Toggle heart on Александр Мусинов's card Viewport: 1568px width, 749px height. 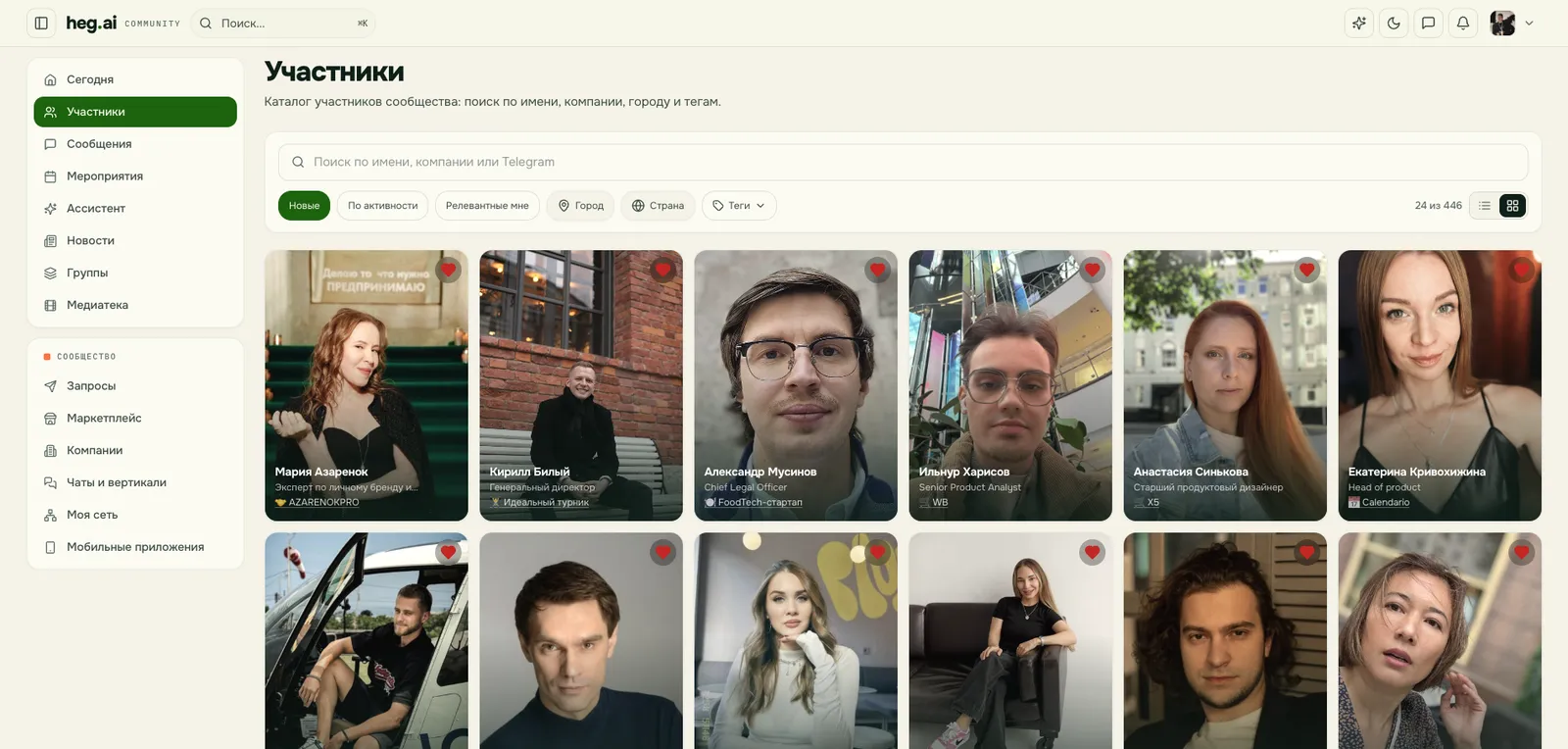(877, 270)
